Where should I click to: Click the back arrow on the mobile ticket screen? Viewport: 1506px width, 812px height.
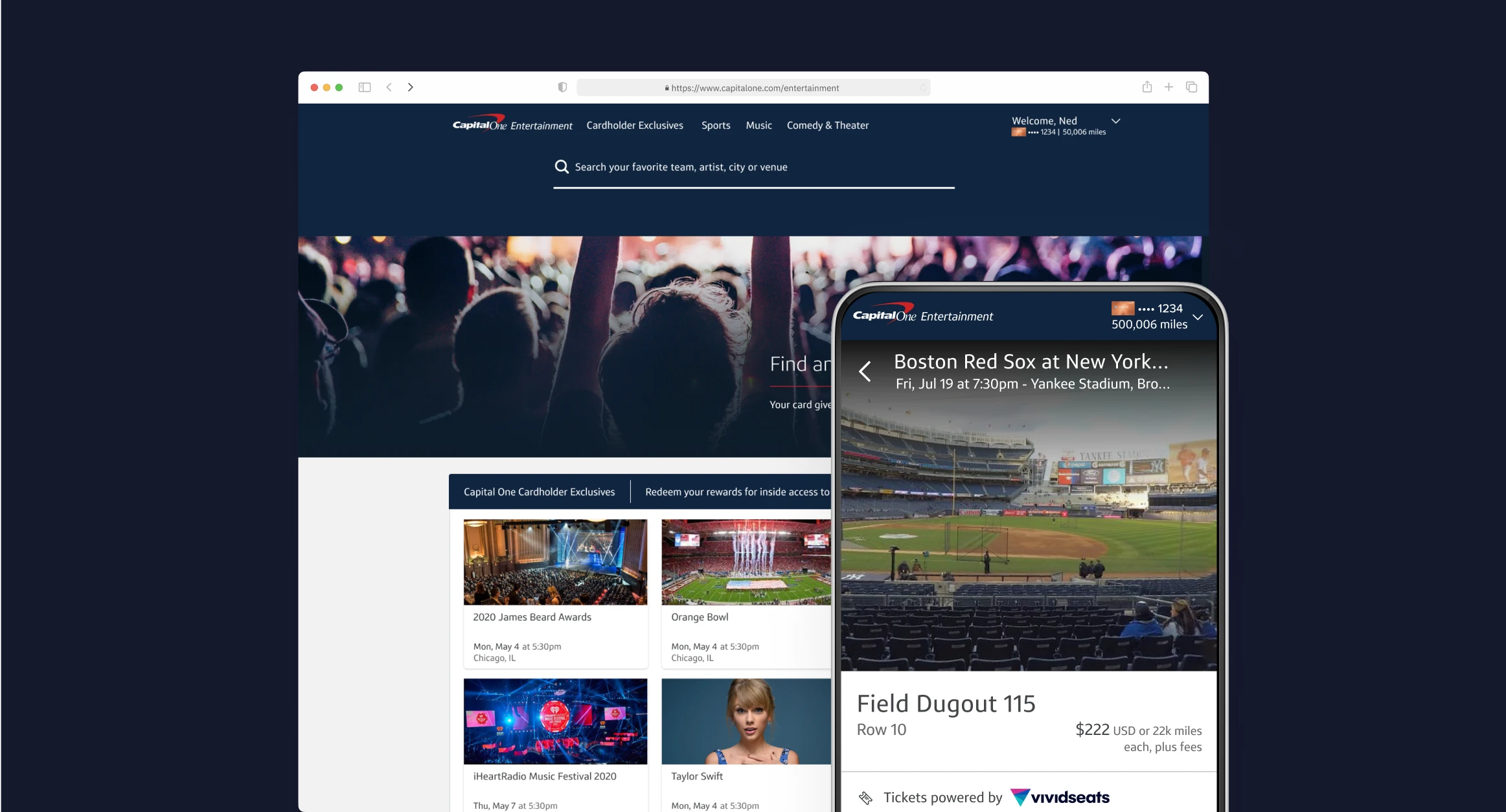click(866, 371)
